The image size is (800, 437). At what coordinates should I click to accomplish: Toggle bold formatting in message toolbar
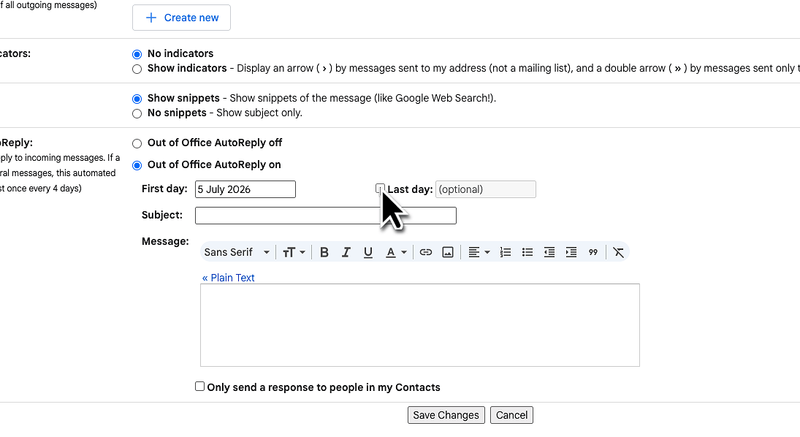pyautogui.click(x=324, y=252)
